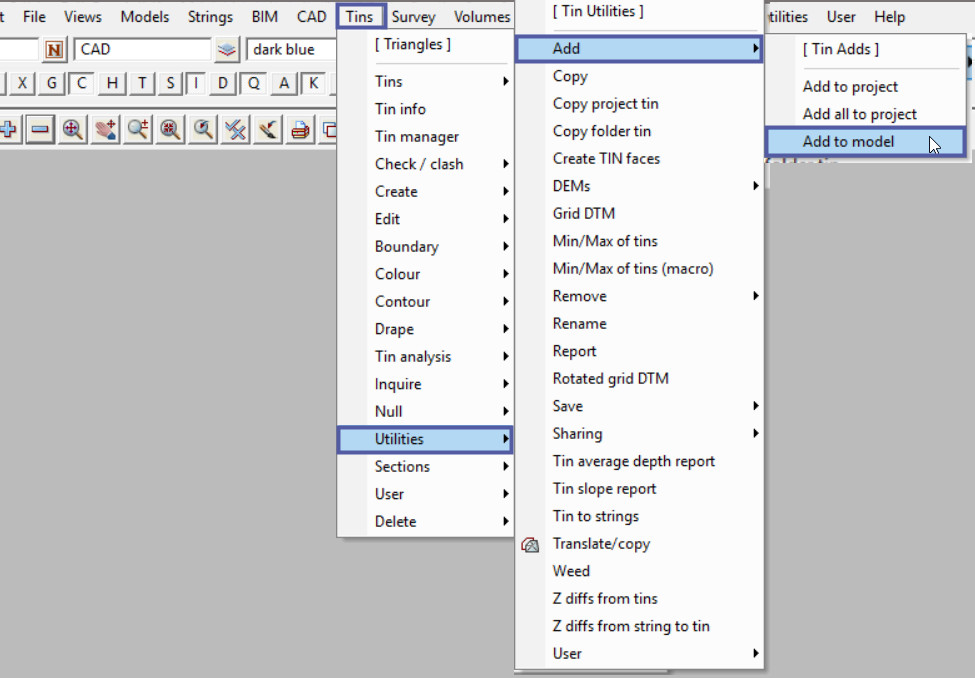This screenshot has width=975, height=678.
Task: Toggle the Q snap button
Action: [x=254, y=83]
